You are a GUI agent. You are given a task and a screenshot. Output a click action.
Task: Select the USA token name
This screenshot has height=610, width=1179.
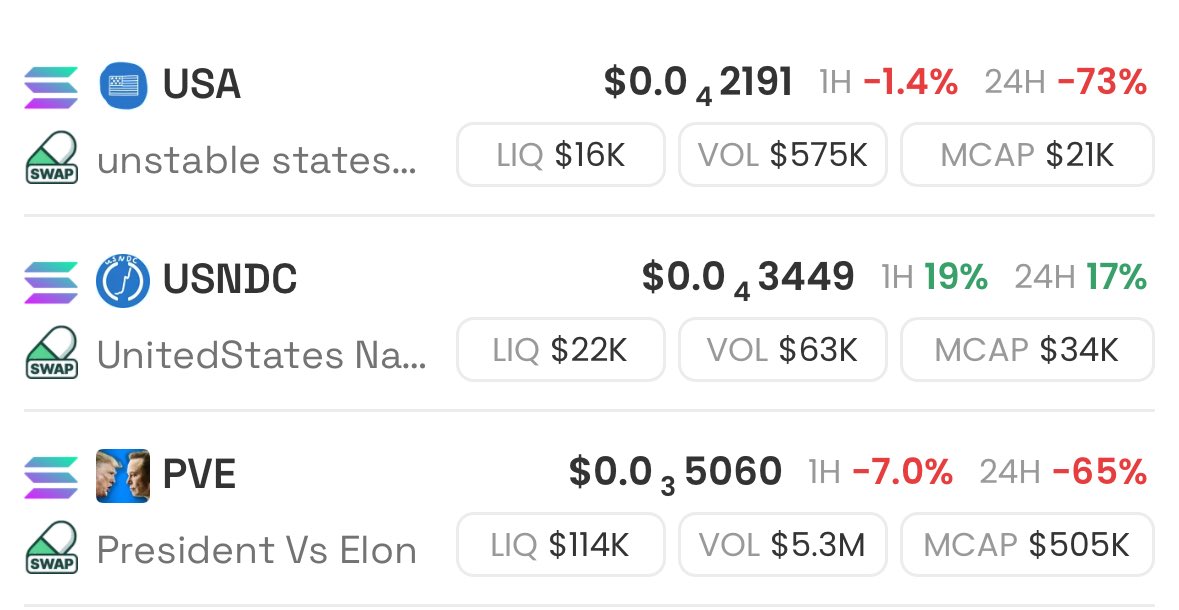tap(202, 84)
